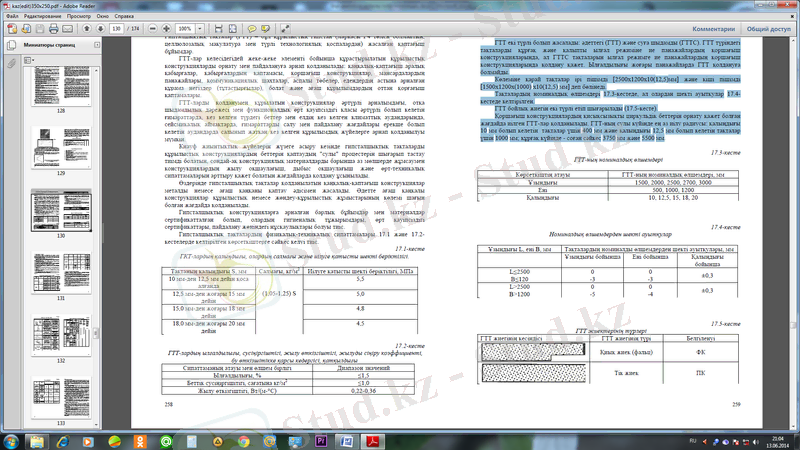Open the Файл menu

point(13,17)
